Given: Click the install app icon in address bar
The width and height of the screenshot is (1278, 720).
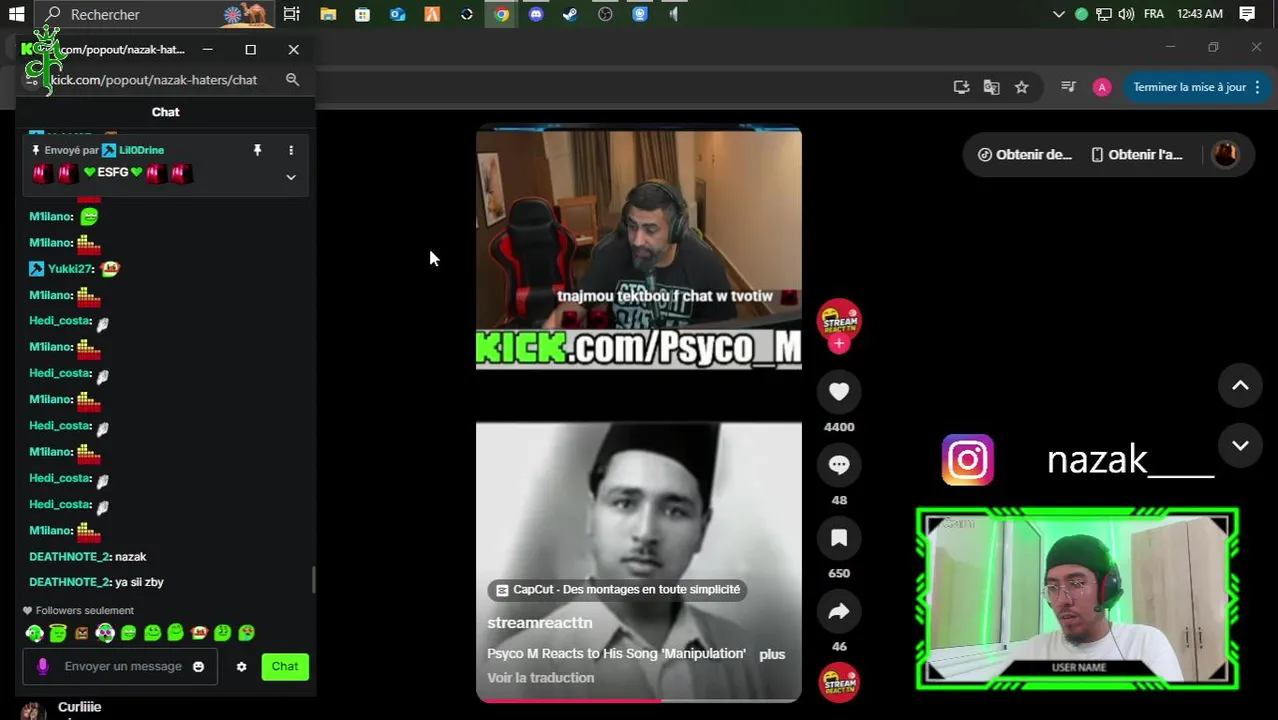Looking at the screenshot, I should click(961, 87).
